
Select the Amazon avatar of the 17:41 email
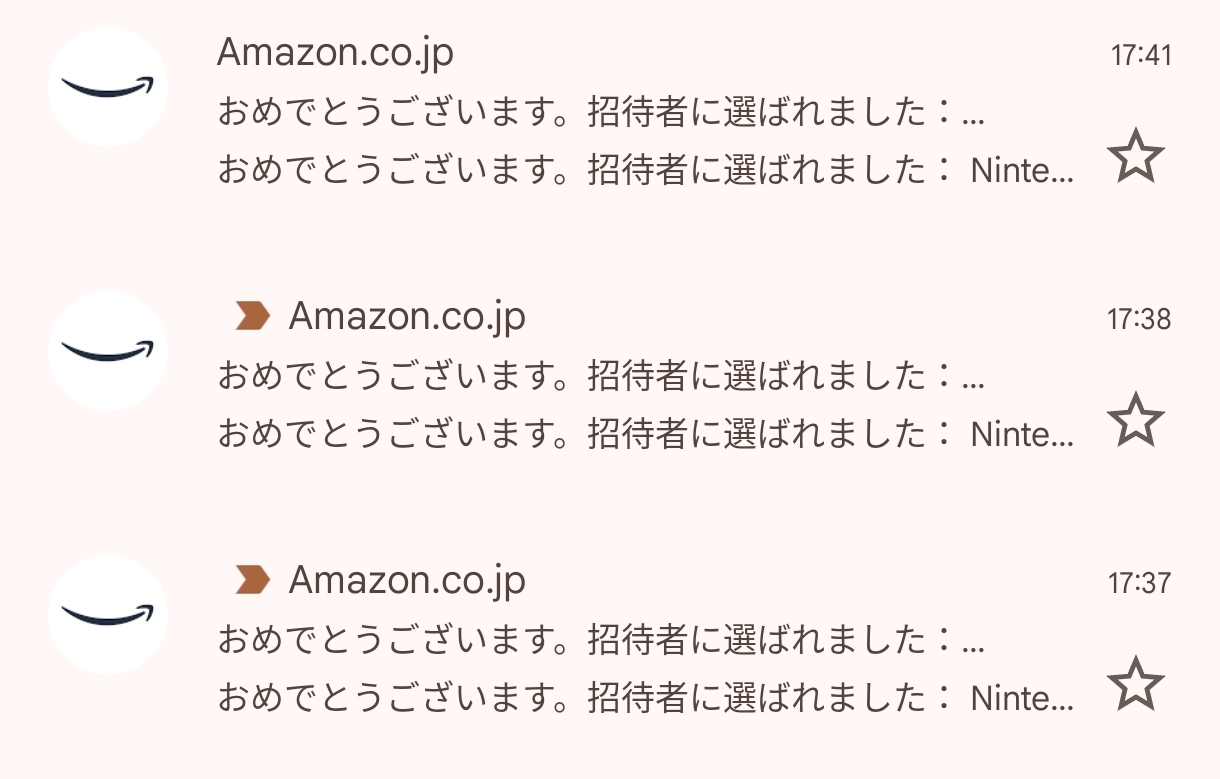tap(108, 87)
